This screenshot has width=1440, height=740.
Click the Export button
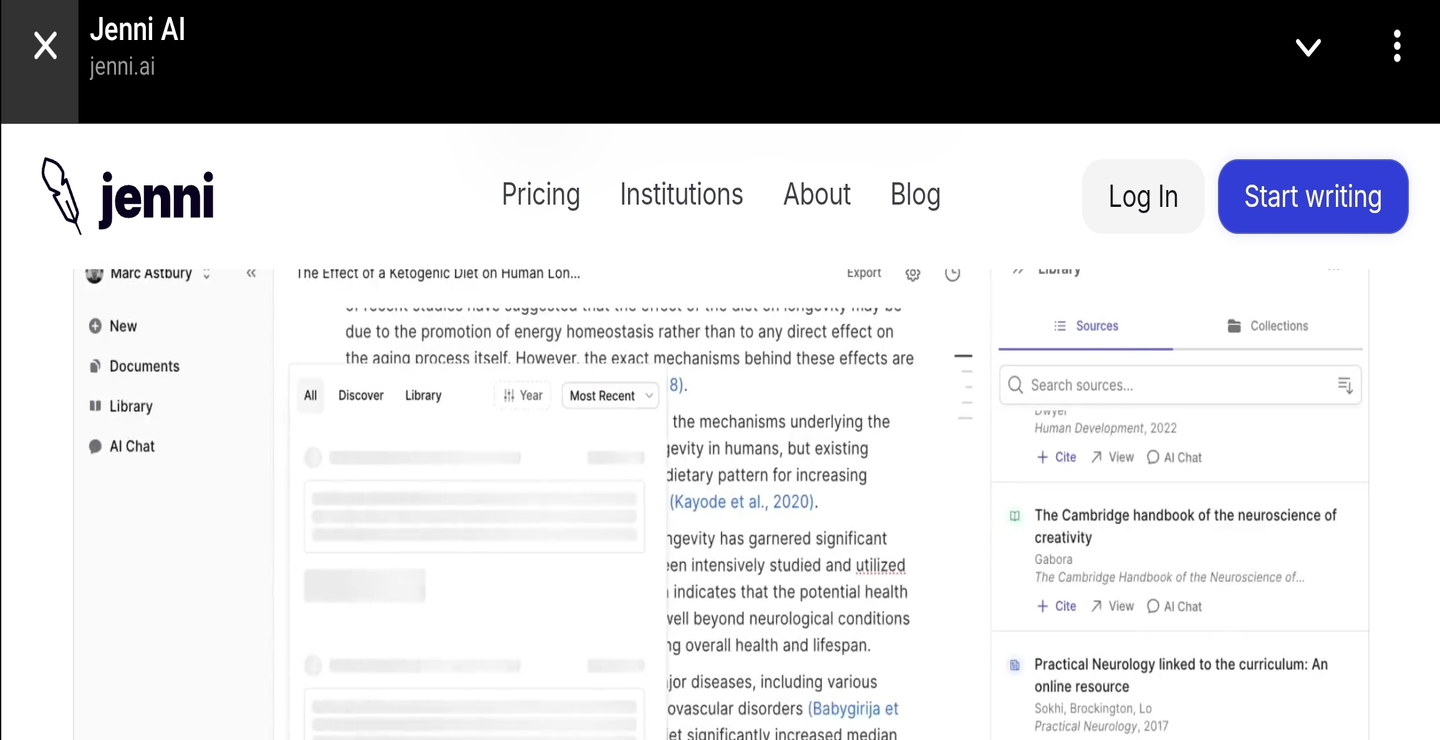coord(864,273)
